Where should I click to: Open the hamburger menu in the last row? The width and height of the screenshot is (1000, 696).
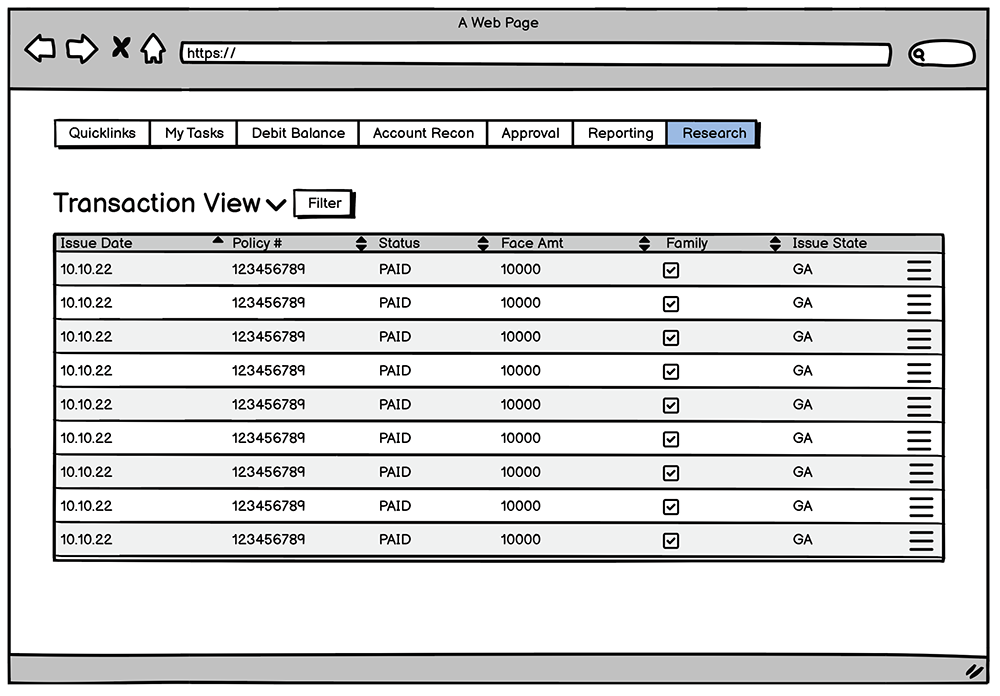(x=920, y=541)
